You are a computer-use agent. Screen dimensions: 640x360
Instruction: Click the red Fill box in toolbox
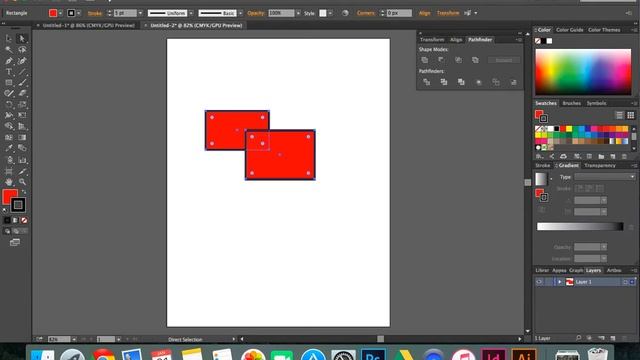10,197
